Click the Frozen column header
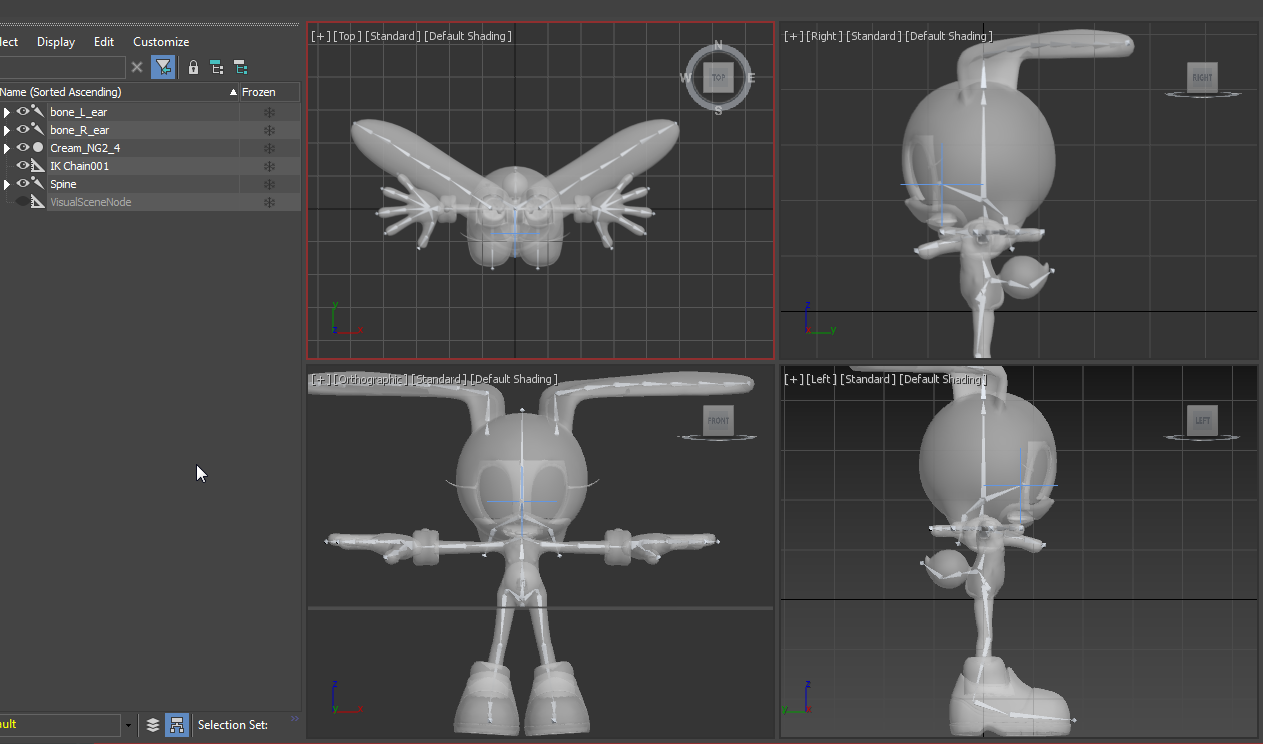 click(270, 92)
